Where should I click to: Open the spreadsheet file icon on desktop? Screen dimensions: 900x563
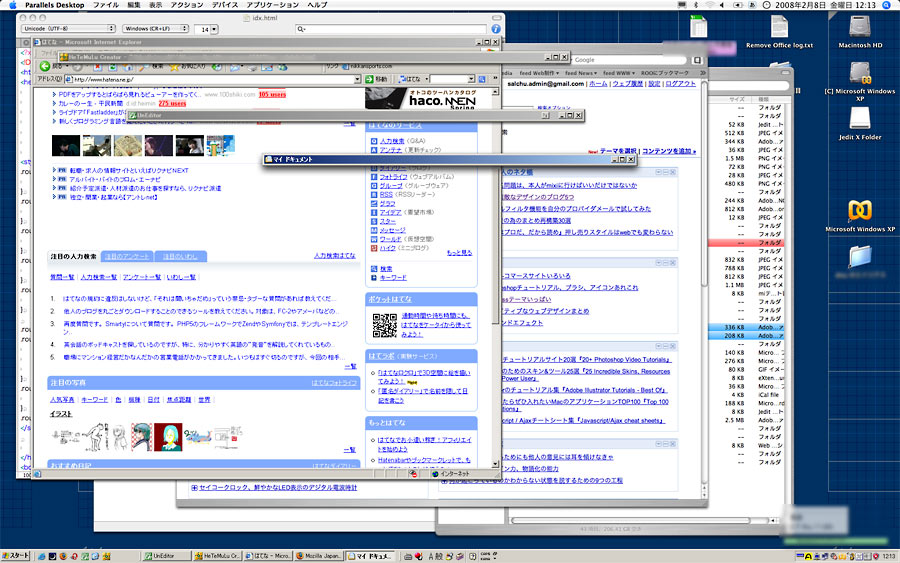point(699,26)
